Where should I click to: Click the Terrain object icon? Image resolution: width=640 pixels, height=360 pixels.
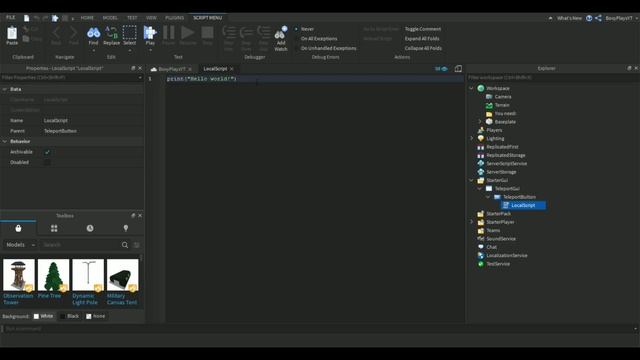489,105
